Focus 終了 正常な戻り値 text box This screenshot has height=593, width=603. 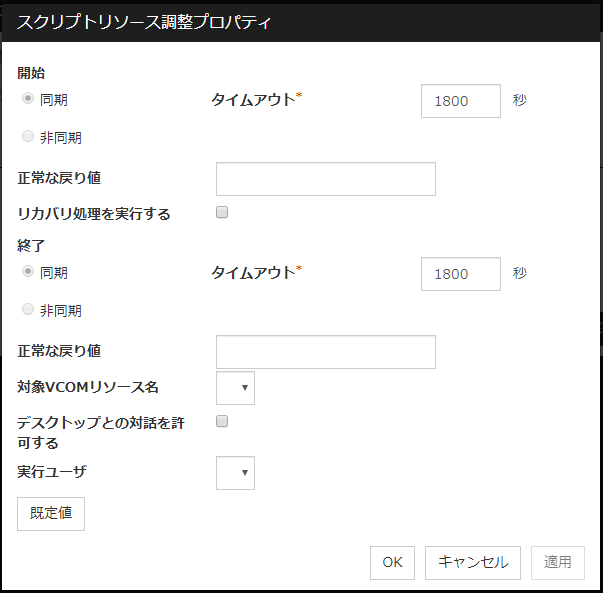coord(326,352)
